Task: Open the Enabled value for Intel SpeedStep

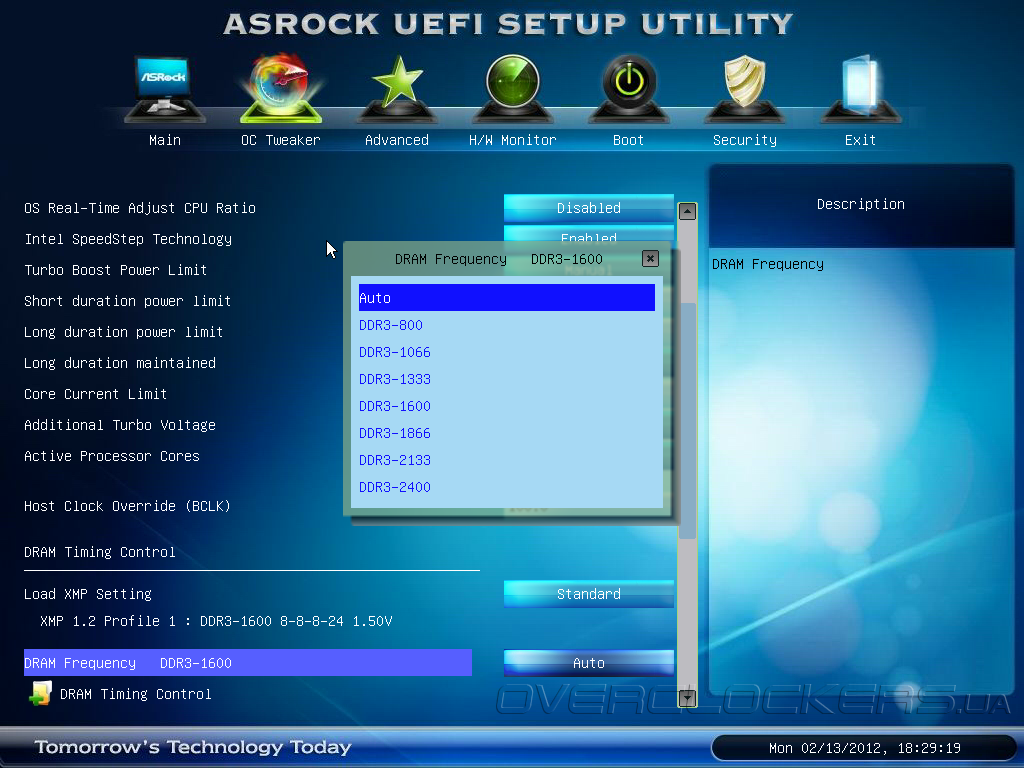Action: 588,233
